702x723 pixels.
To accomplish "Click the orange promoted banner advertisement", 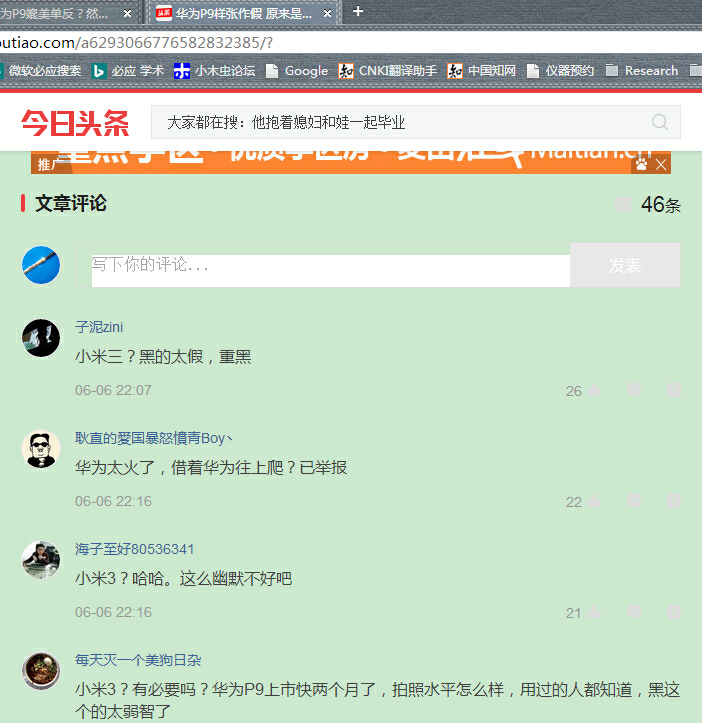I will tap(351, 162).
